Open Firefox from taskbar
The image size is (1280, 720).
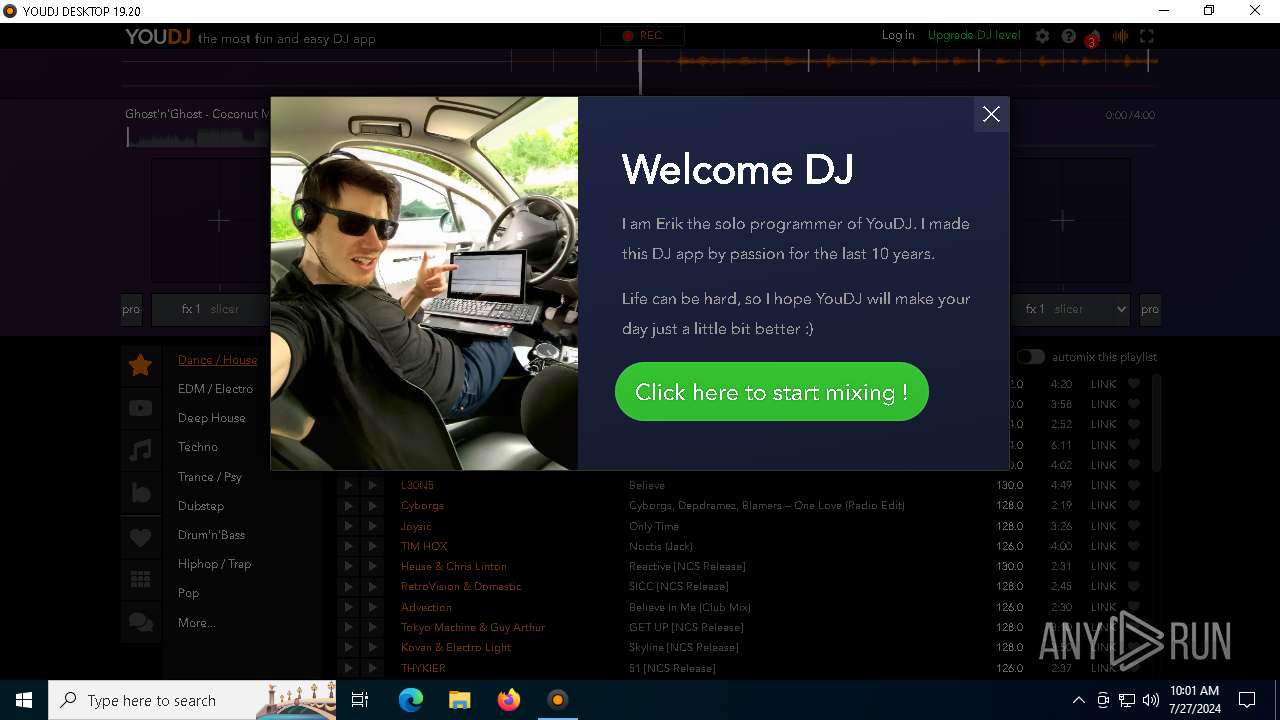click(x=509, y=700)
